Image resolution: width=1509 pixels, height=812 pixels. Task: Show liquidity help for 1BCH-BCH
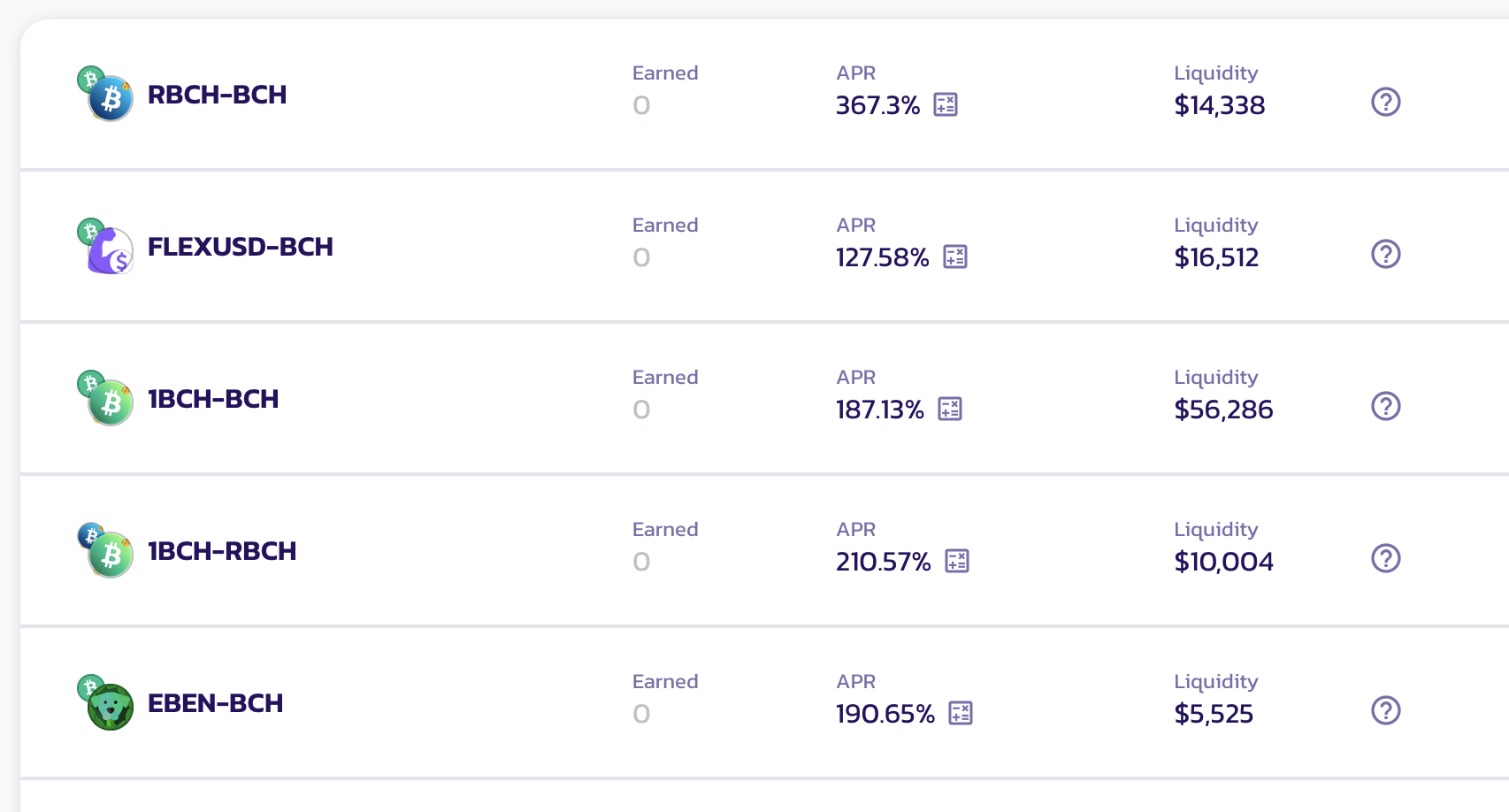(x=1385, y=406)
